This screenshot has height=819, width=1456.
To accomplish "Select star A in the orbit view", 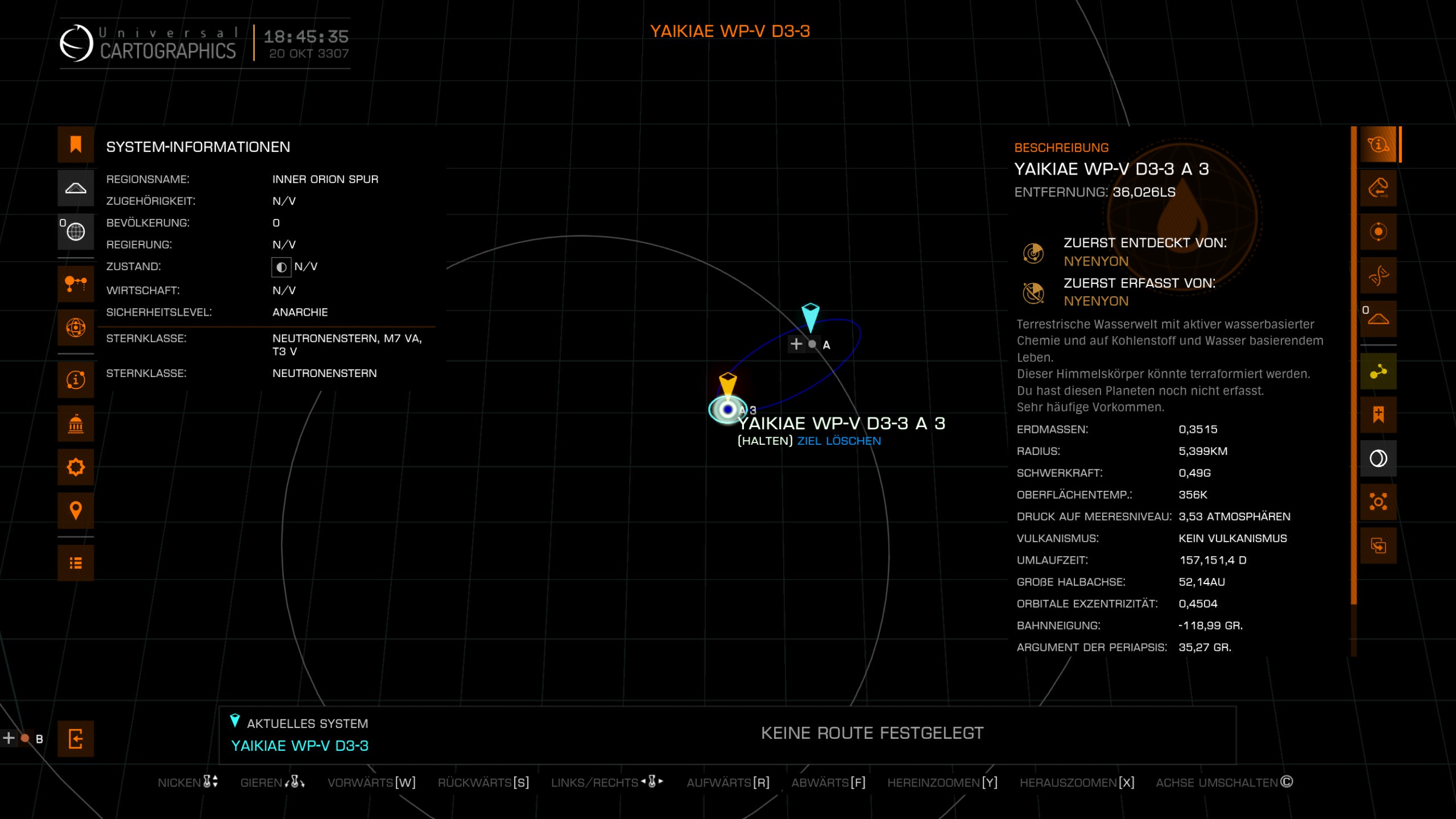I will 813,344.
